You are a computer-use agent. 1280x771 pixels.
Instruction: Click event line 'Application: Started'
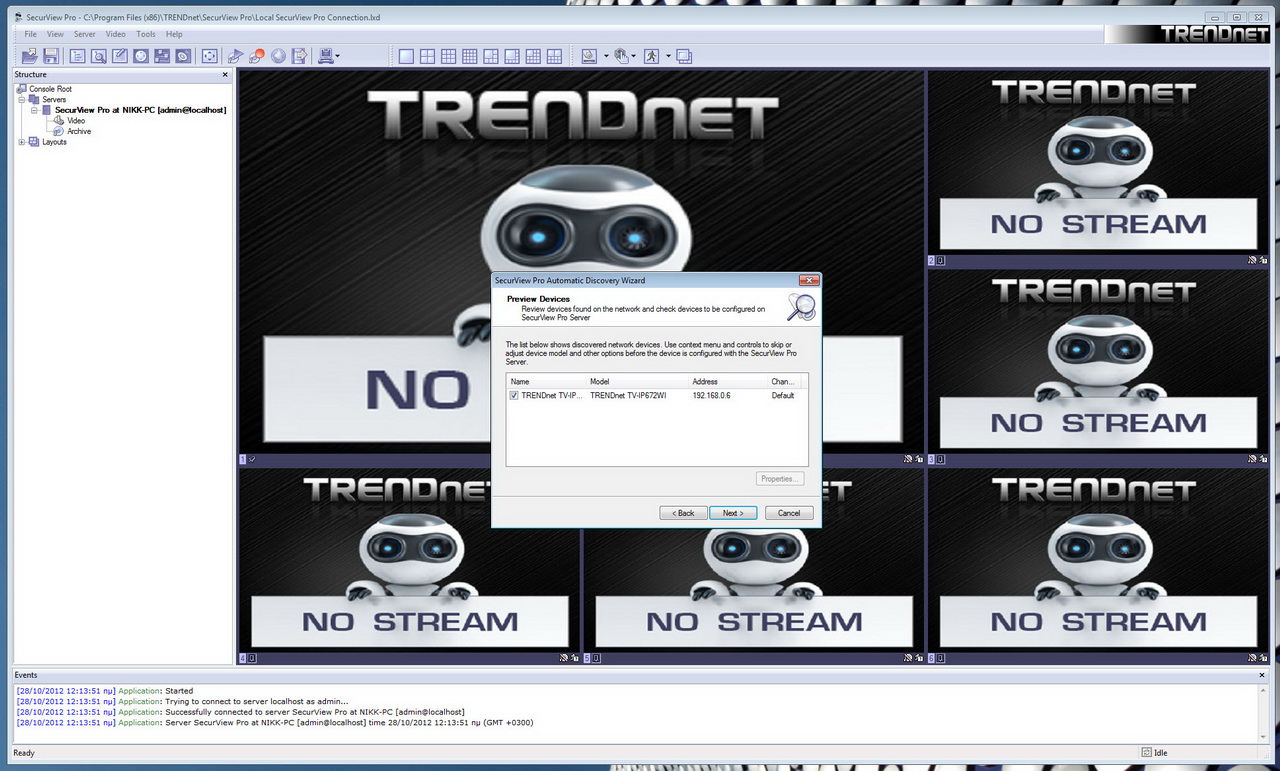(105, 691)
